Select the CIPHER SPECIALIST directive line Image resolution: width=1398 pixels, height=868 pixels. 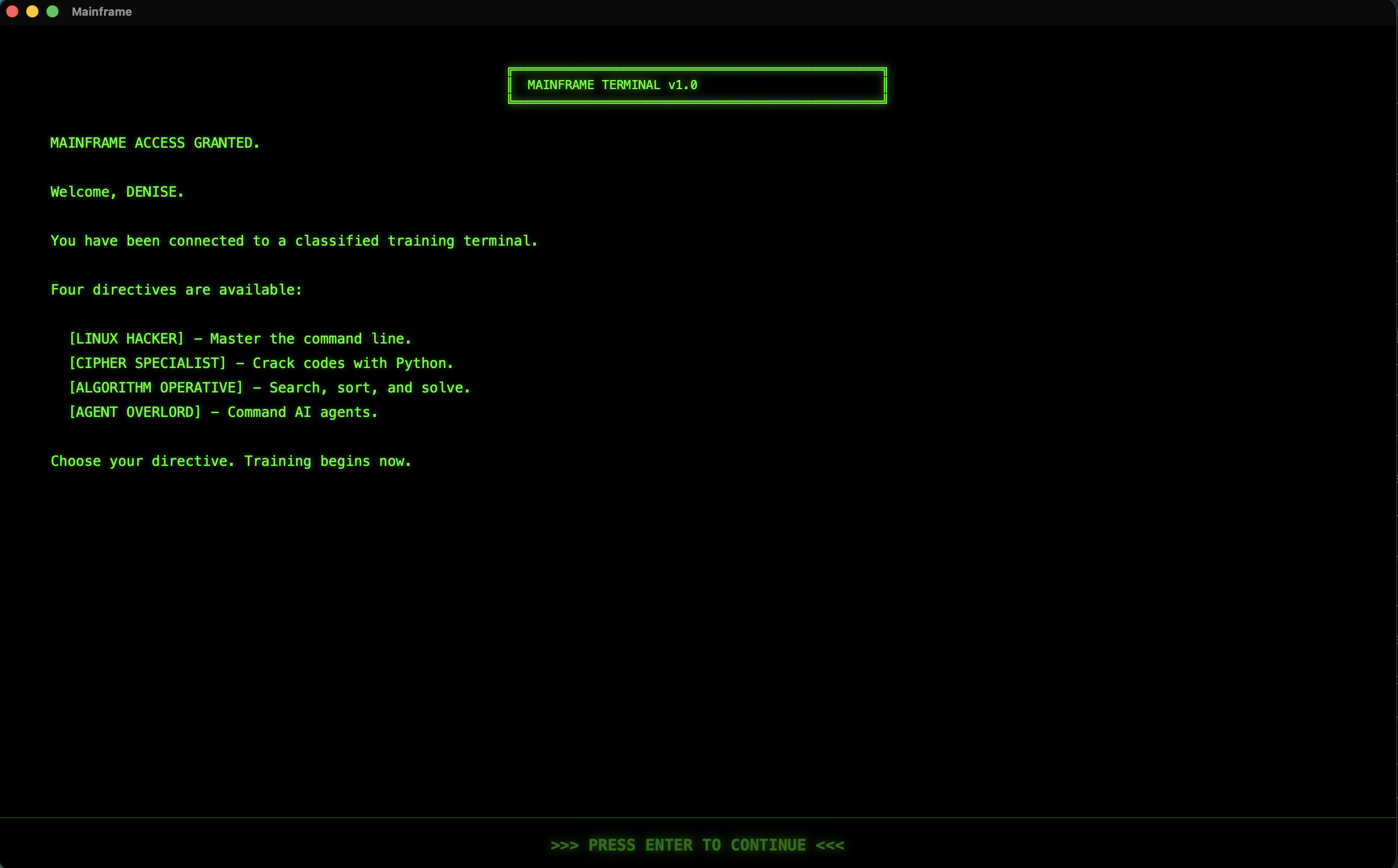pyautogui.click(x=261, y=363)
